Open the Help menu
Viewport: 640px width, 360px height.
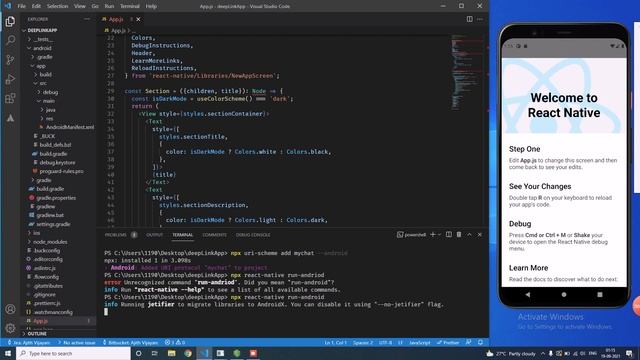(151, 6)
